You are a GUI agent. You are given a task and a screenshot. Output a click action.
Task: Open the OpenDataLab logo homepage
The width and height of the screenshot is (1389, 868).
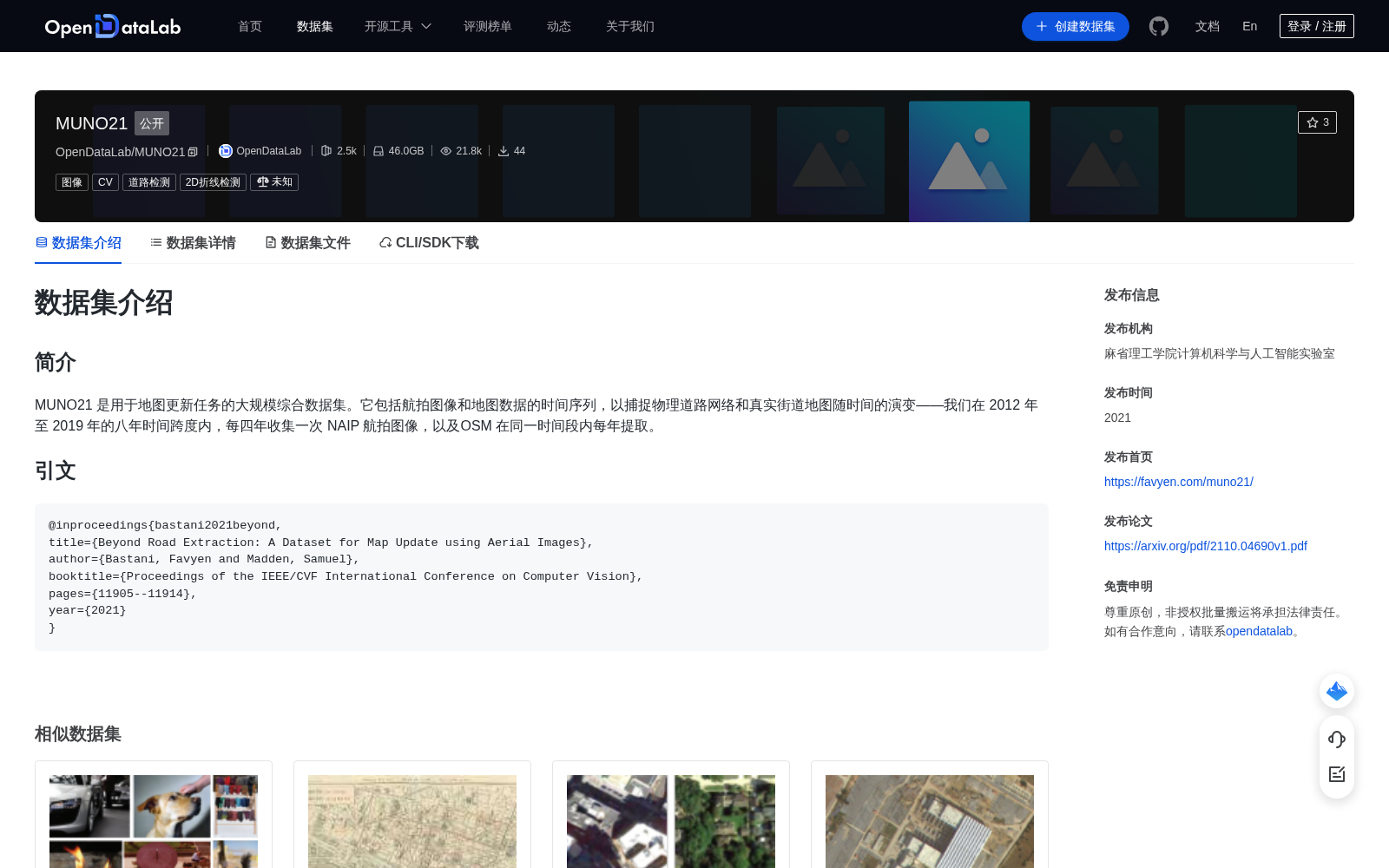pyautogui.click(x=113, y=26)
